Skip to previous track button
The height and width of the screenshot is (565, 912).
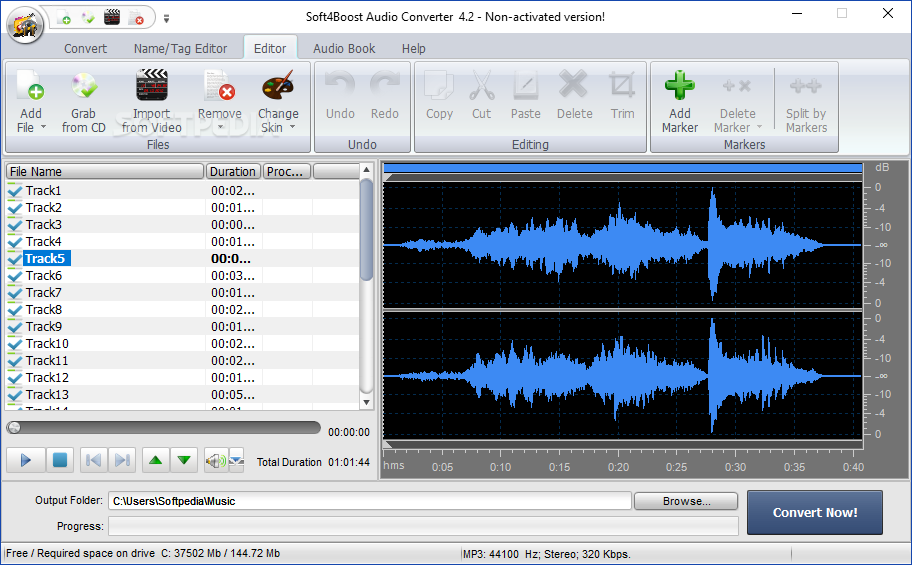[x=93, y=460]
